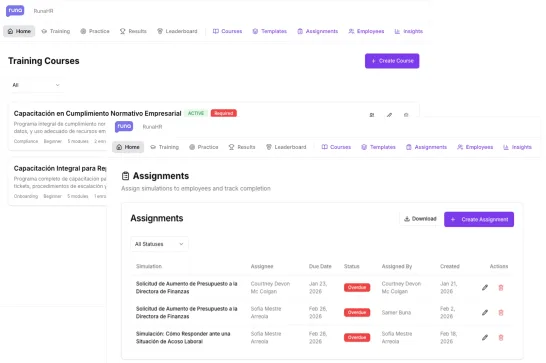This screenshot has height=363, width=546.
Task: Select Courses tab in Assignments window
Action: tap(336, 147)
